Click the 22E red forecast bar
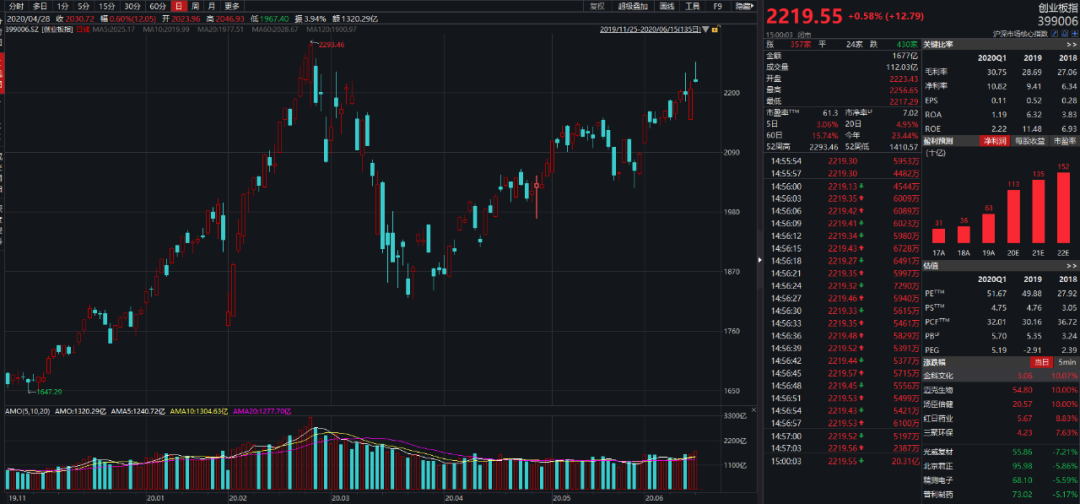 1064,209
